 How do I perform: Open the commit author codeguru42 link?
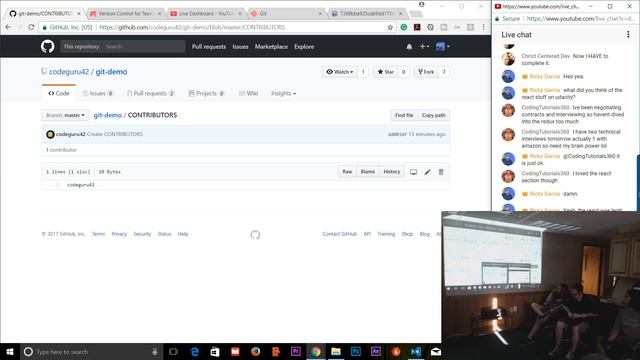pos(71,134)
